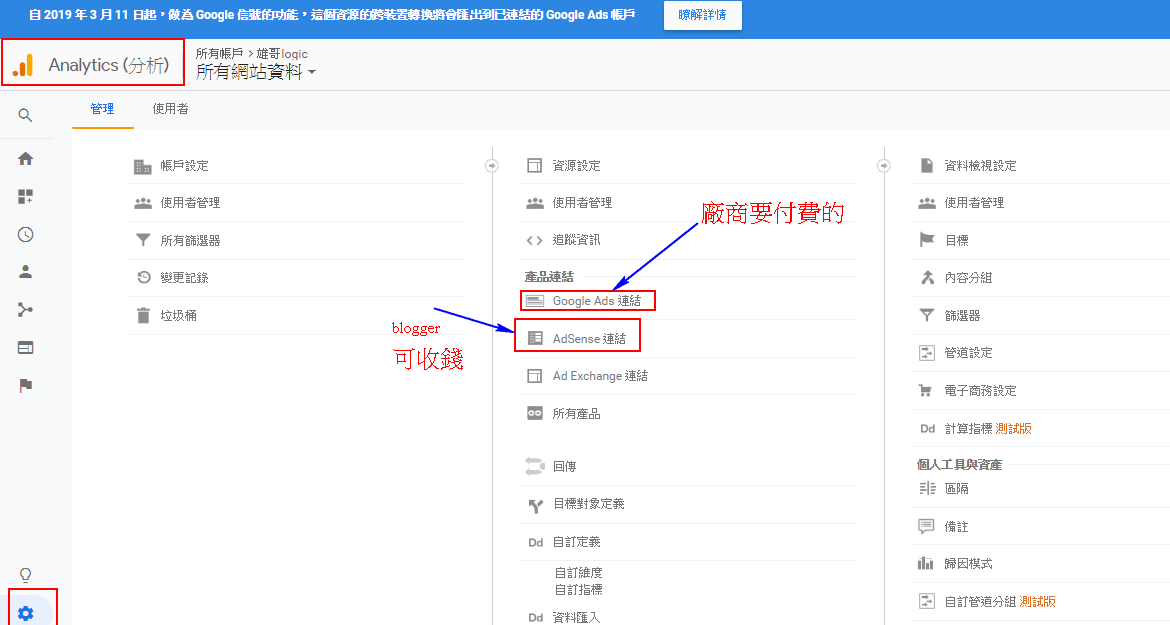Screen dimensions: 1170x625
Task: Open Conversions flag icon in sidebar
Action: click(x=25, y=386)
